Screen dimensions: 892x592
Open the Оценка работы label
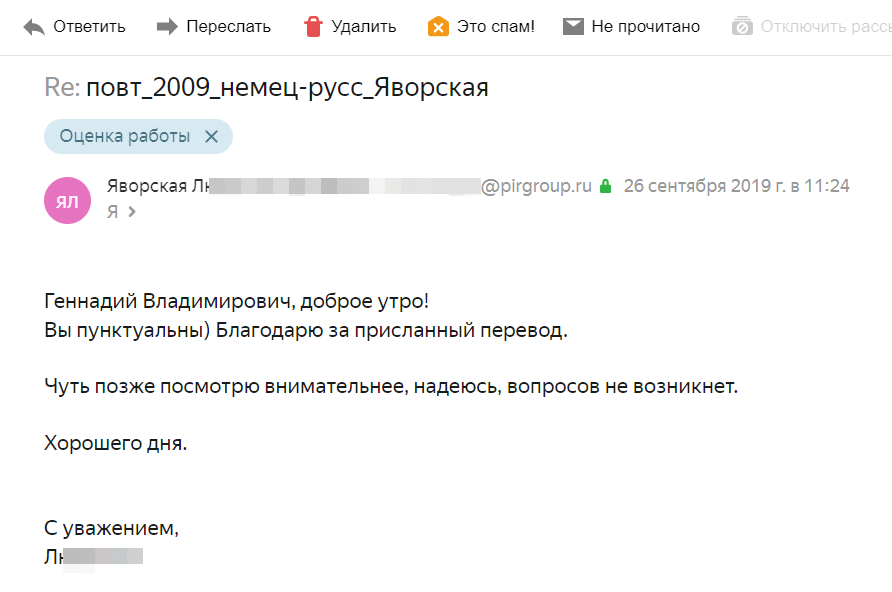(x=125, y=136)
